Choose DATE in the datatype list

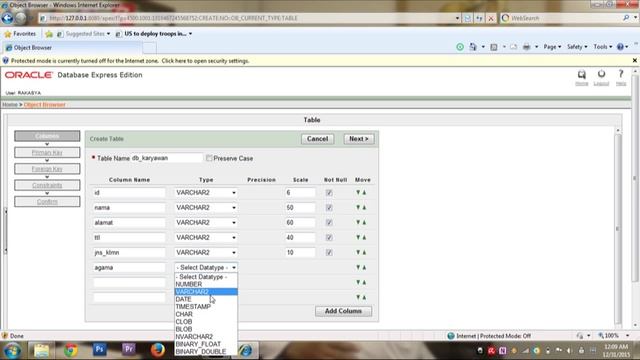206,299
